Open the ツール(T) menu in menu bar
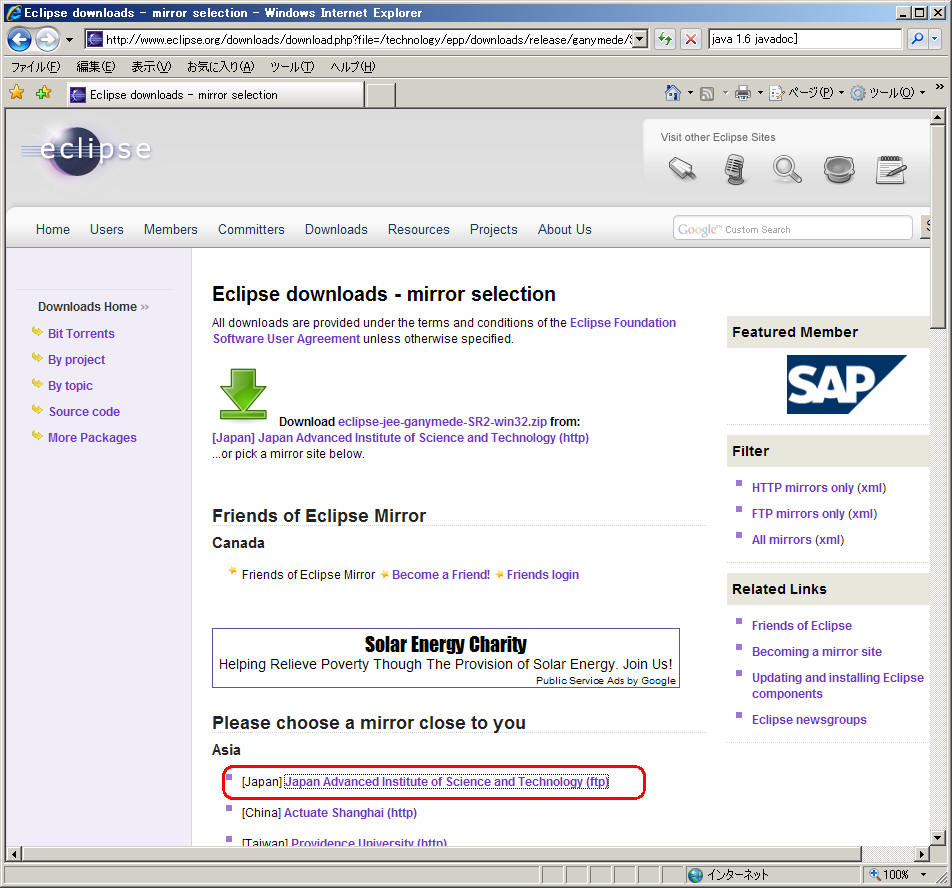Image resolution: width=952 pixels, height=888 pixels. coord(291,67)
